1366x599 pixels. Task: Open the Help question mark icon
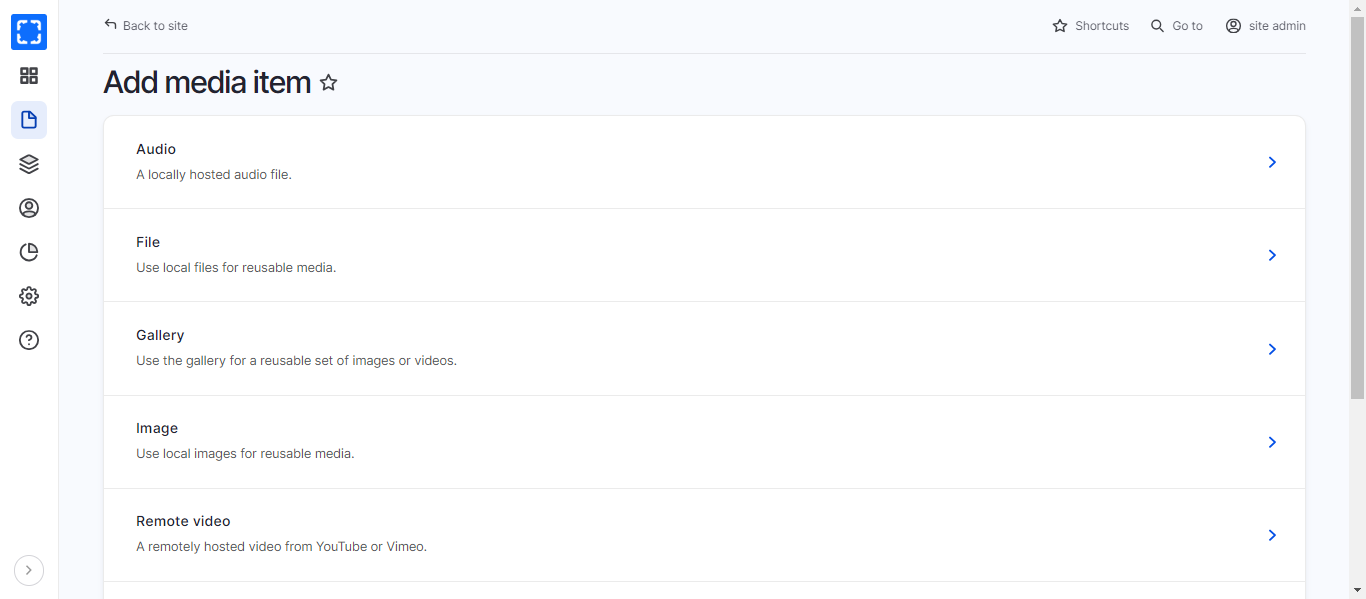click(x=29, y=340)
